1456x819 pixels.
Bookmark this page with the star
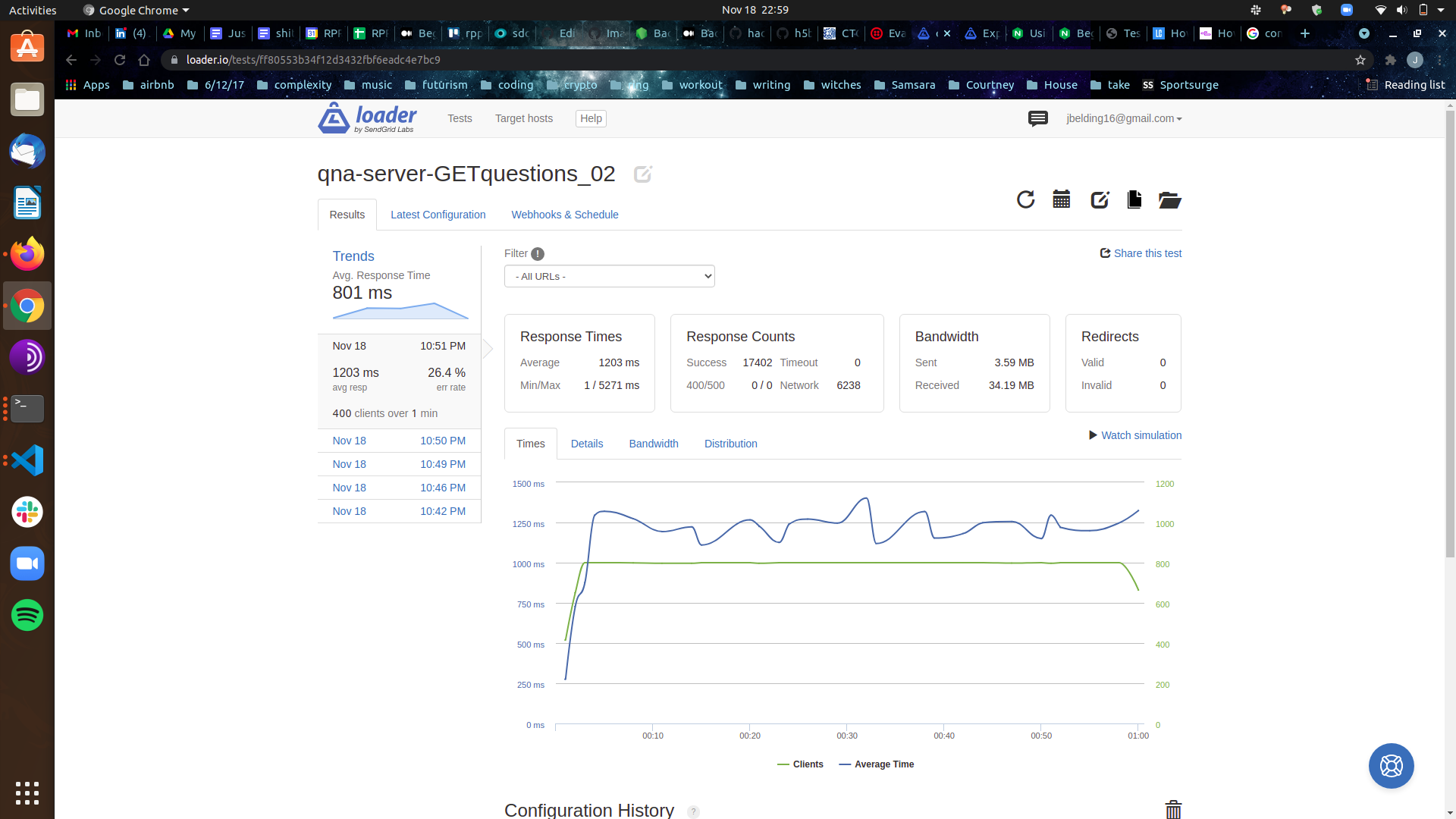click(x=1360, y=60)
